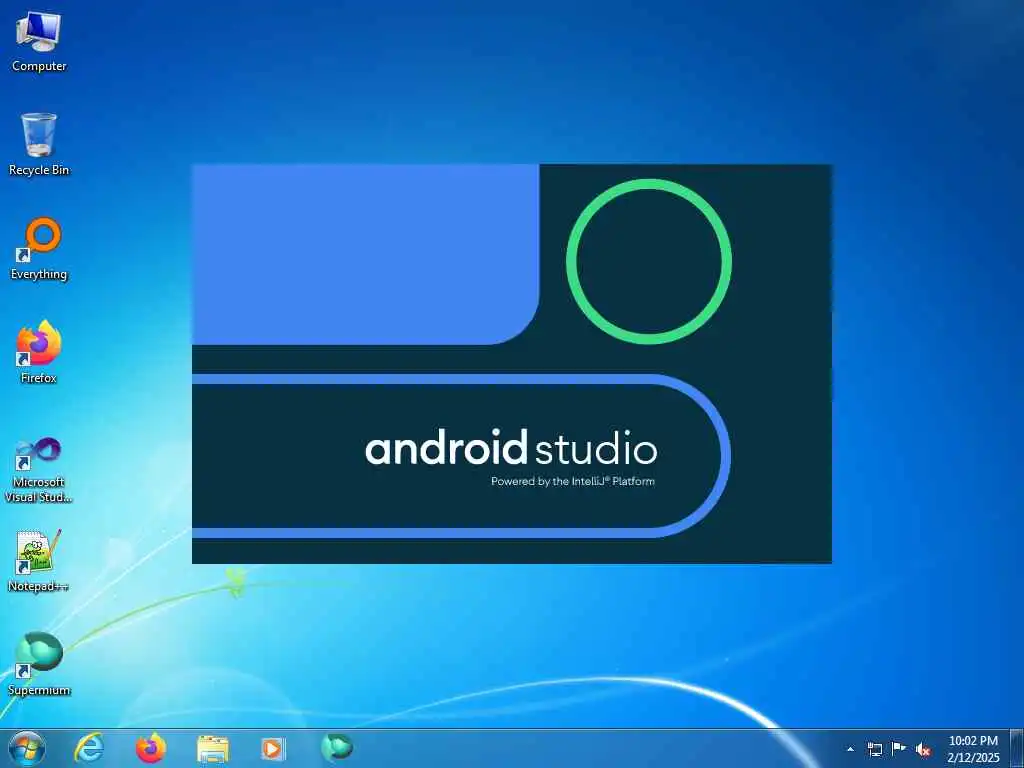The width and height of the screenshot is (1024, 768).
Task: Select the Firefox desktop shortcut
Action: click(x=39, y=352)
